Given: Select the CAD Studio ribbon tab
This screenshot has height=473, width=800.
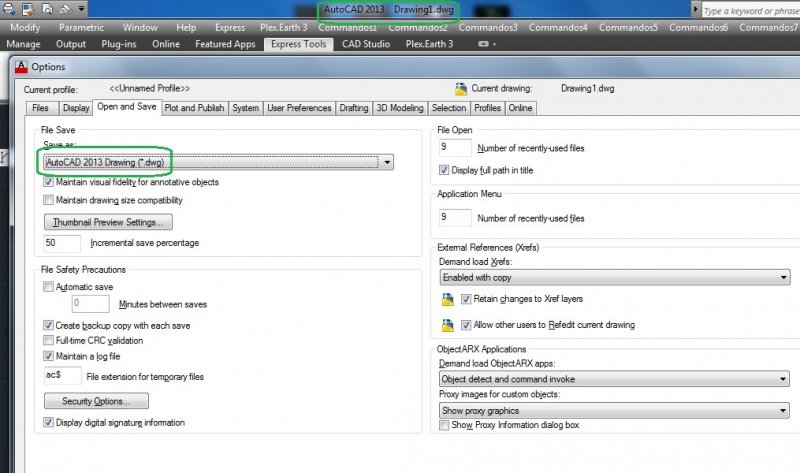Looking at the screenshot, I should point(366,44).
